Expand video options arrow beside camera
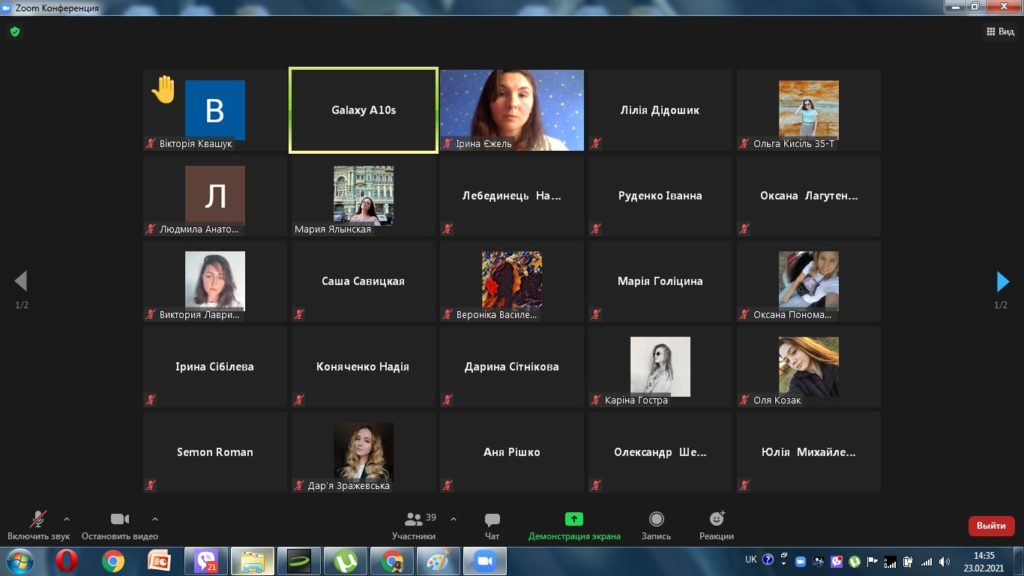1024x576 pixels. (x=155, y=519)
